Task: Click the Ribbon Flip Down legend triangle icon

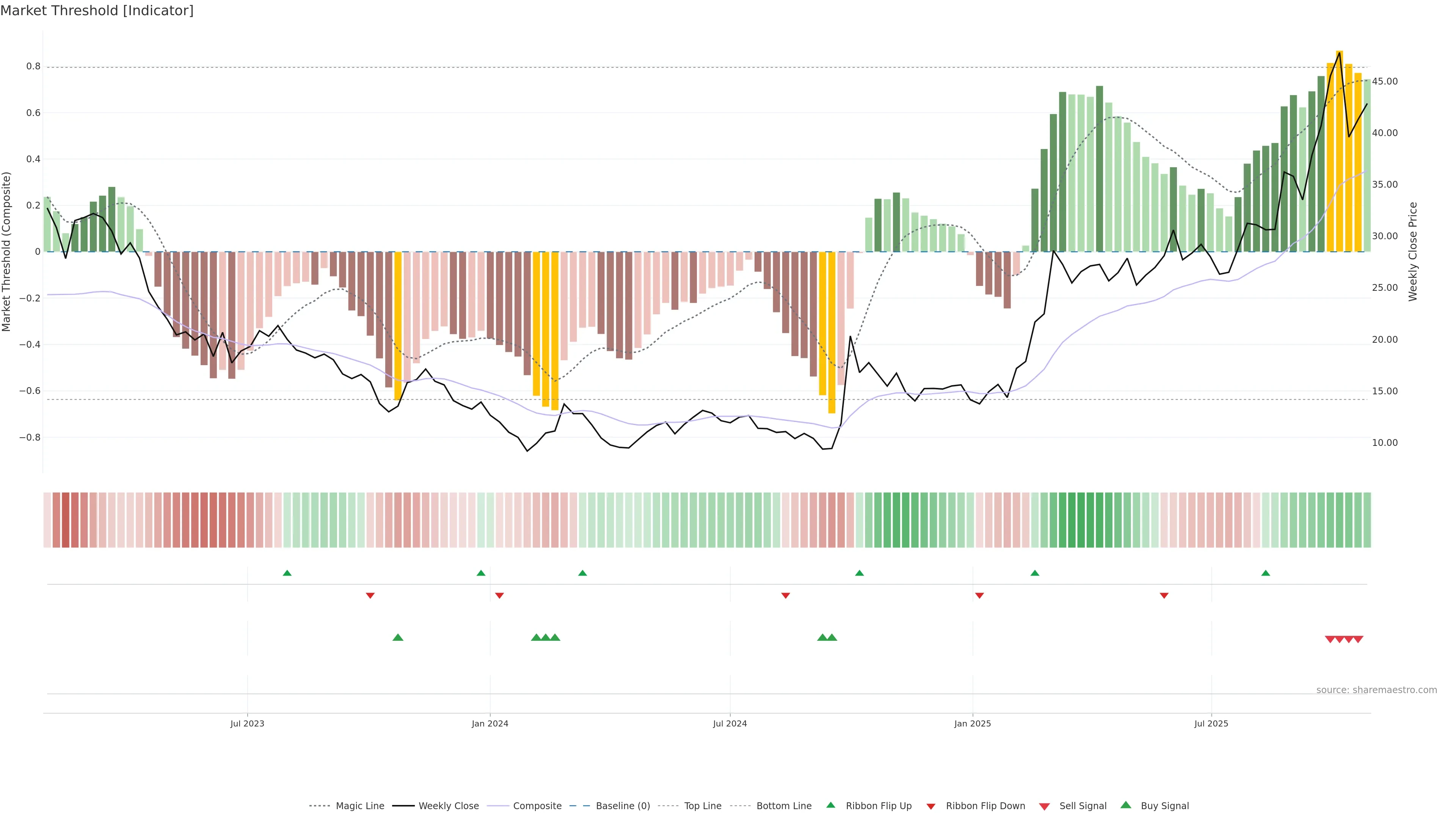Action: [930, 806]
